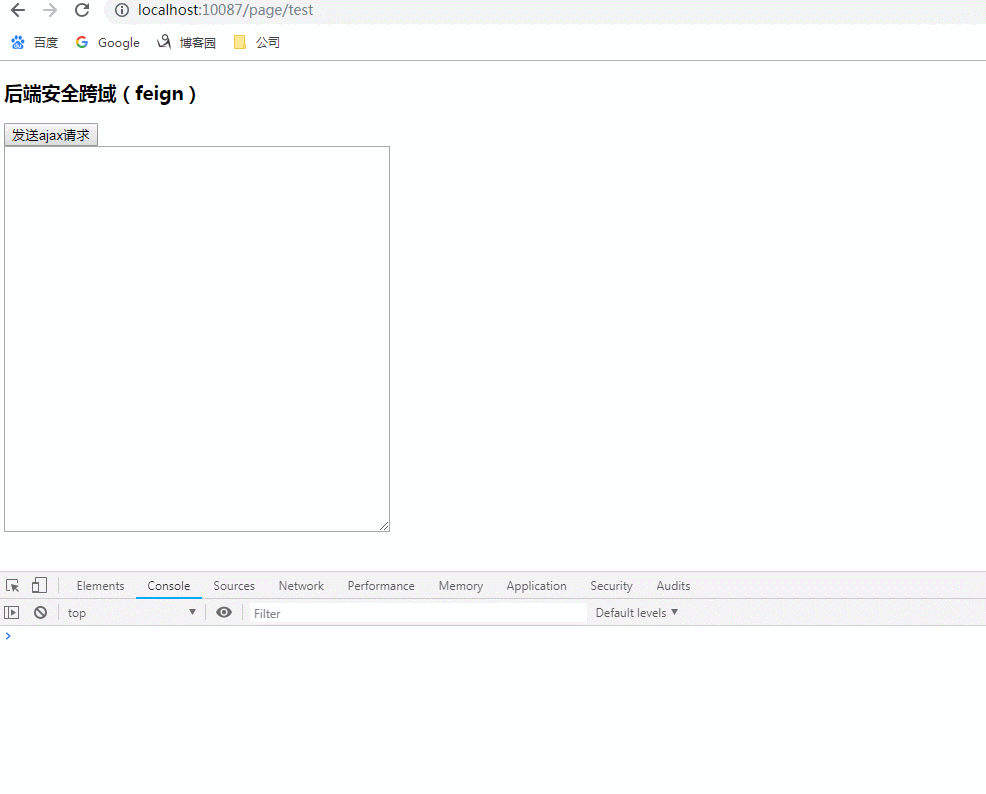
Task: Toggle the live expression eye icon
Action: (224, 612)
